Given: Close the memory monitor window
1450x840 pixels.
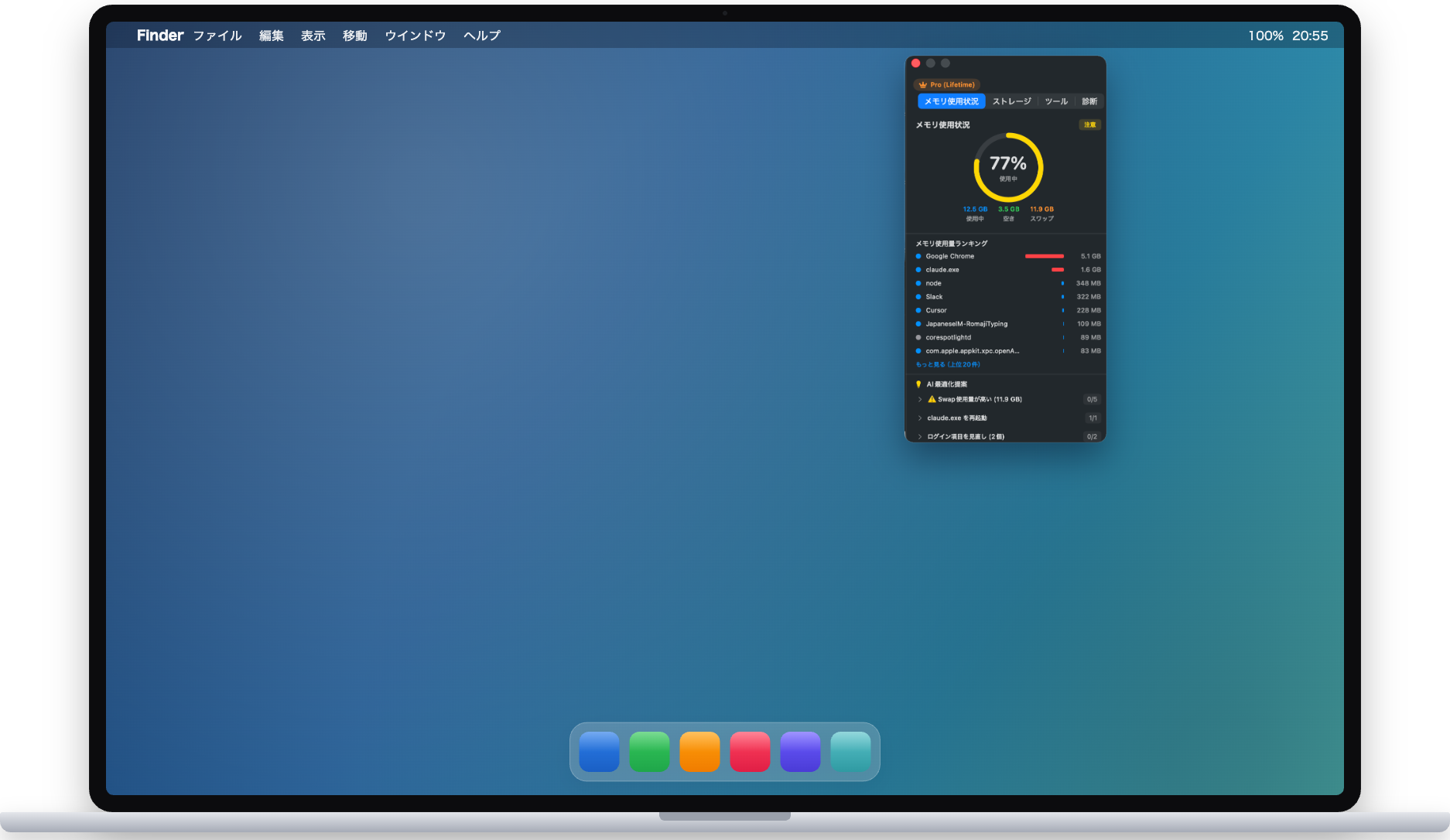Looking at the screenshot, I should 916,63.
